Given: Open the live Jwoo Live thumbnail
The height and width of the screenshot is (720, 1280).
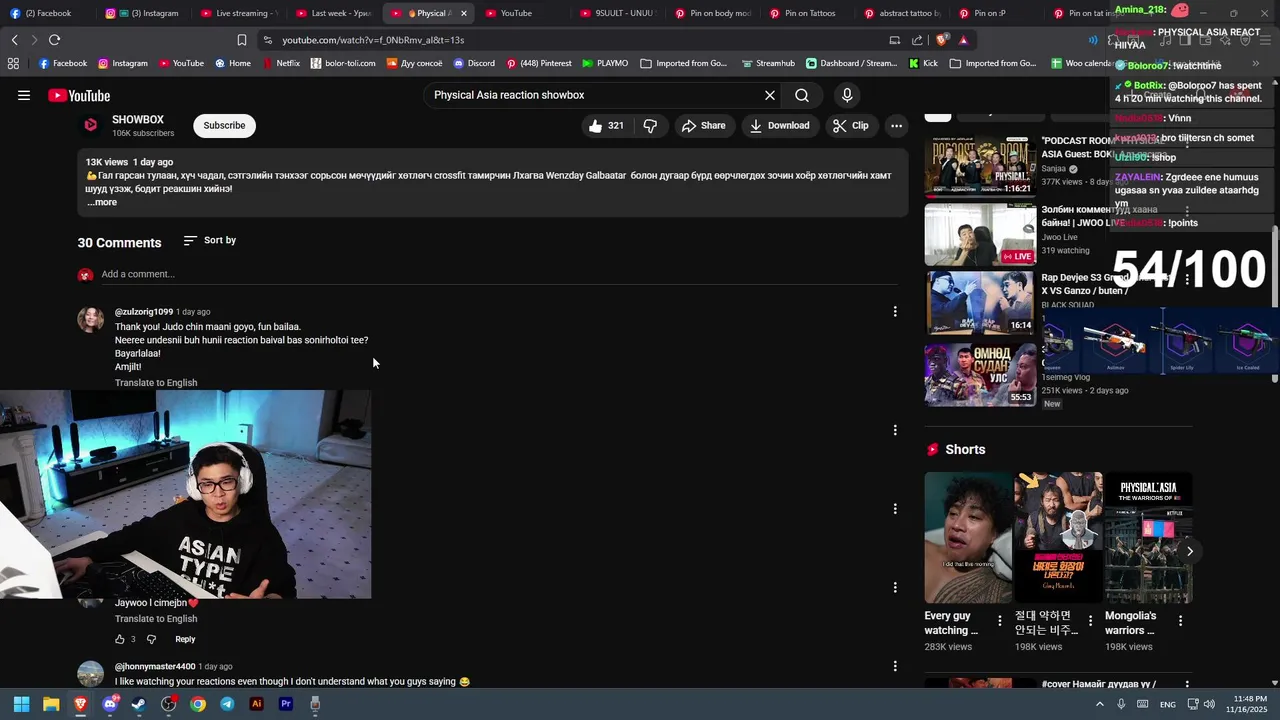Looking at the screenshot, I should pos(980,235).
